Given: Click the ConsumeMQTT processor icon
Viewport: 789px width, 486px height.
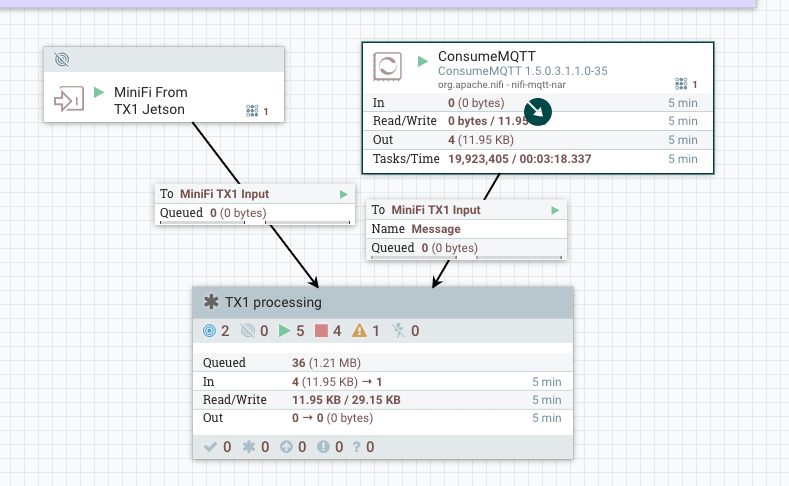Looking at the screenshot, I should (387, 66).
